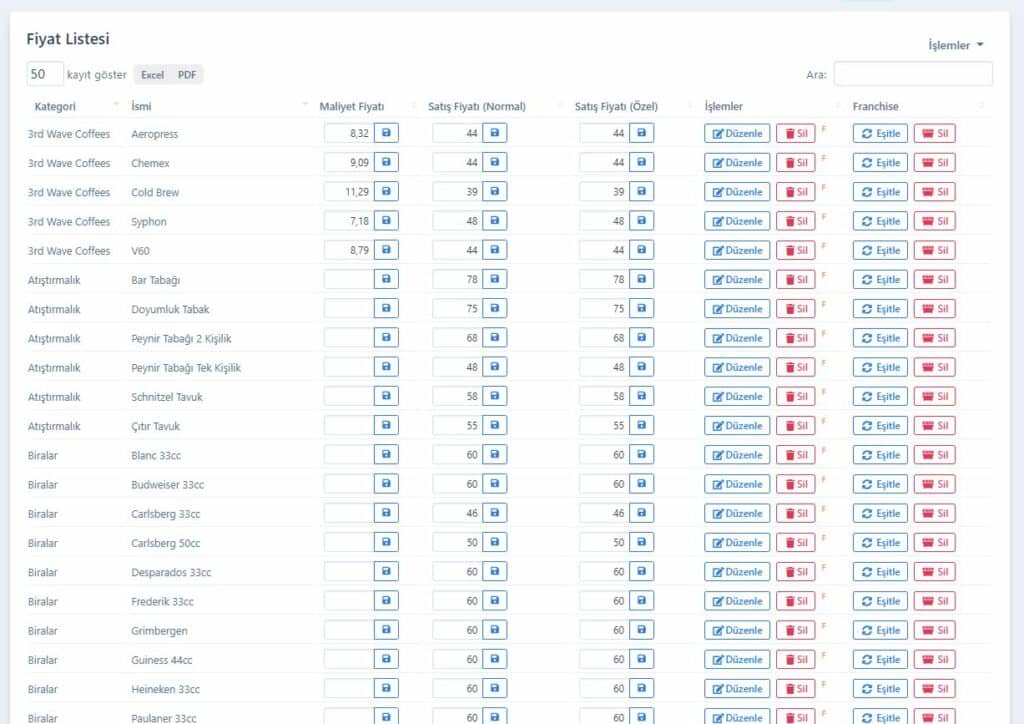This screenshot has height=724, width=1024.
Task: Click the Guiness 44cc item name
Action: 161,660
